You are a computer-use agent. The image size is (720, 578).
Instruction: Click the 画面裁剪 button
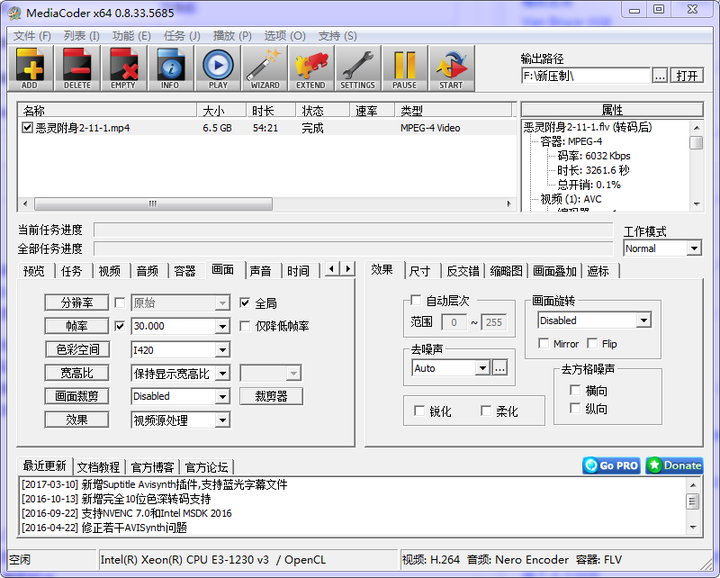[77, 396]
